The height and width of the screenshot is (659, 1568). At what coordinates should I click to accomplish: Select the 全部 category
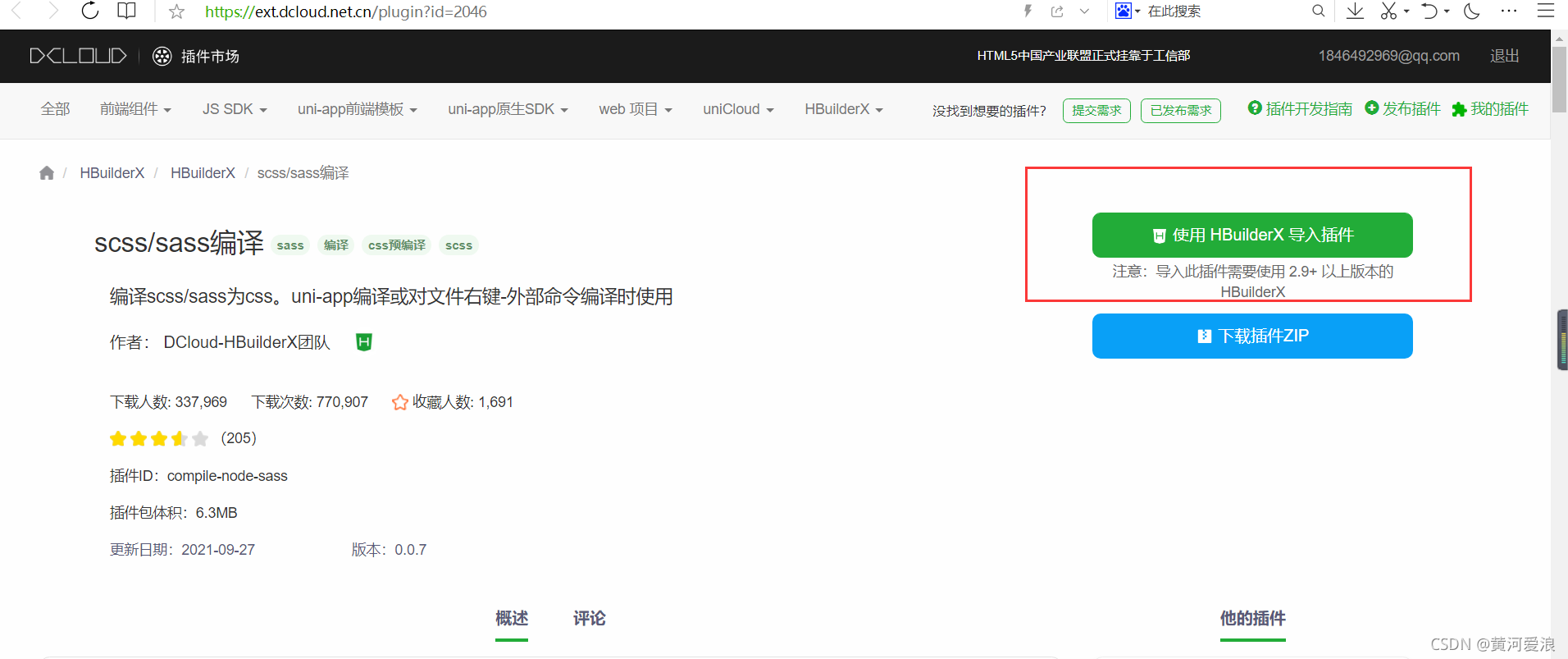coord(56,109)
